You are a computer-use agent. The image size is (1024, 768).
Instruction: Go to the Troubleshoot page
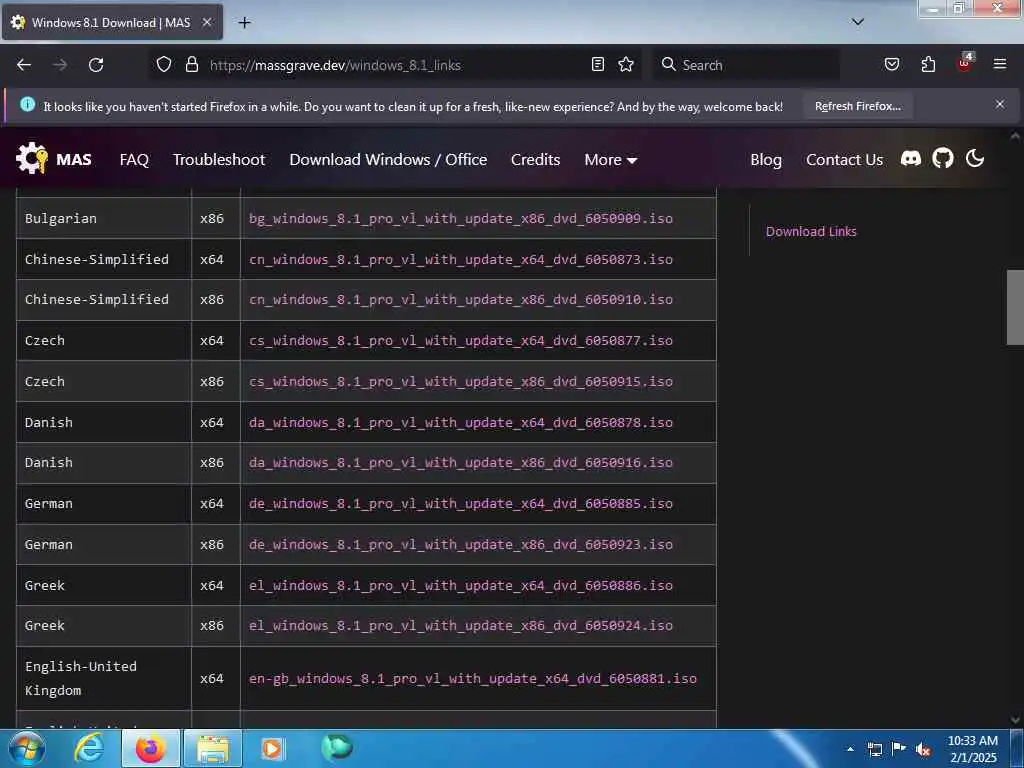click(219, 160)
